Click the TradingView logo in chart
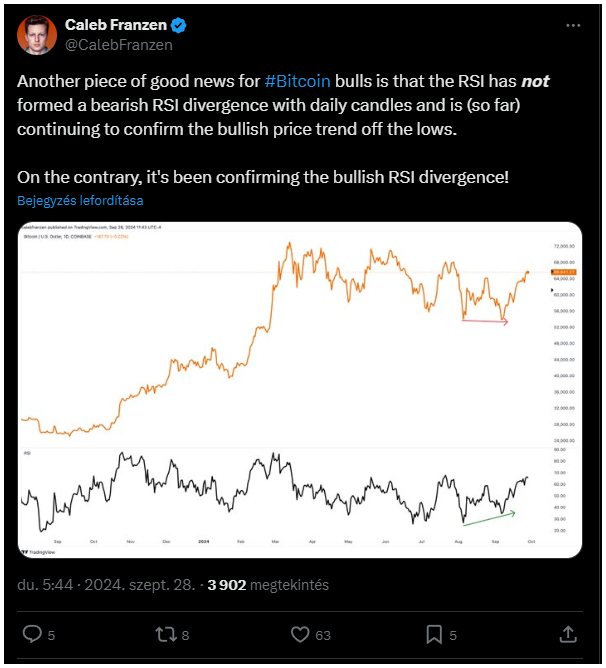 point(38,552)
